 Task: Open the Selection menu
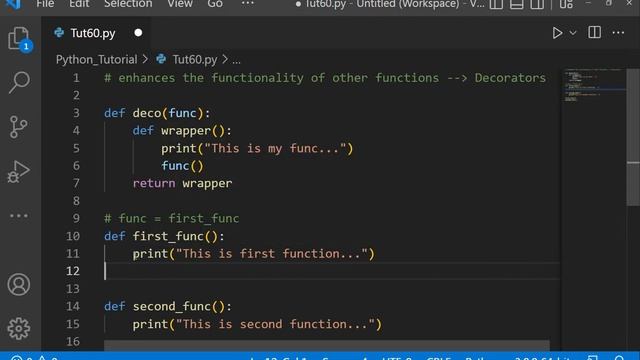tap(128, 4)
